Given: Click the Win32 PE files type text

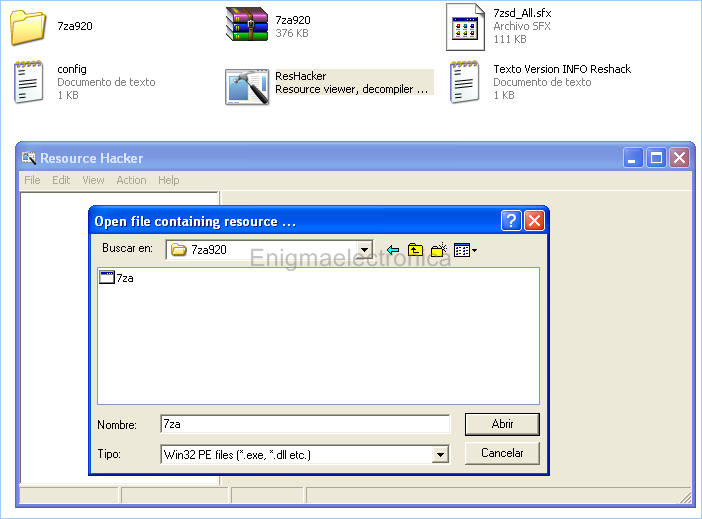Looking at the screenshot, I should [x=237, y=455].
